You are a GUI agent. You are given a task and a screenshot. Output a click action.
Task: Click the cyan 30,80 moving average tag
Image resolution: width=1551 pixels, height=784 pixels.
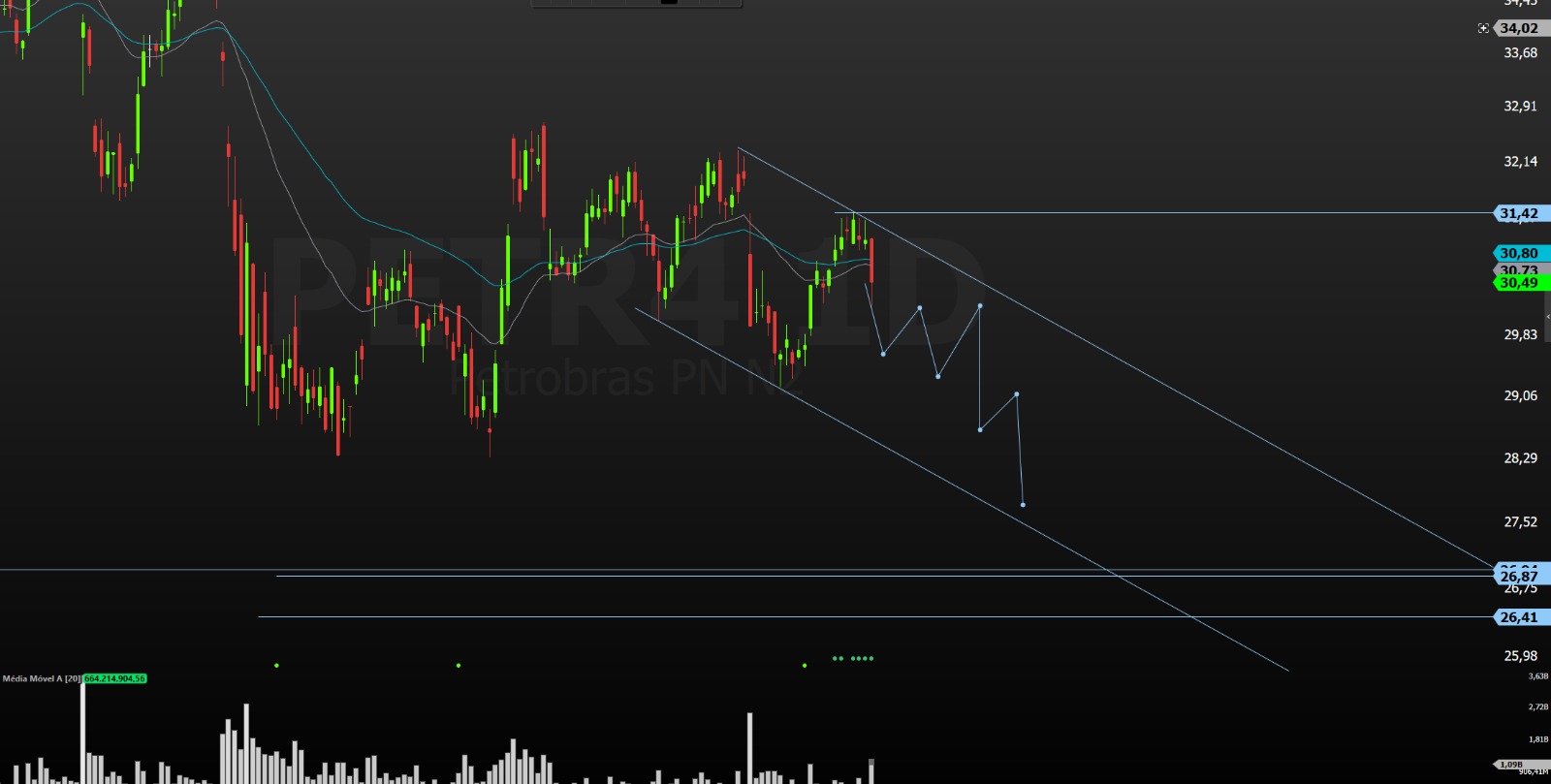1519,253
